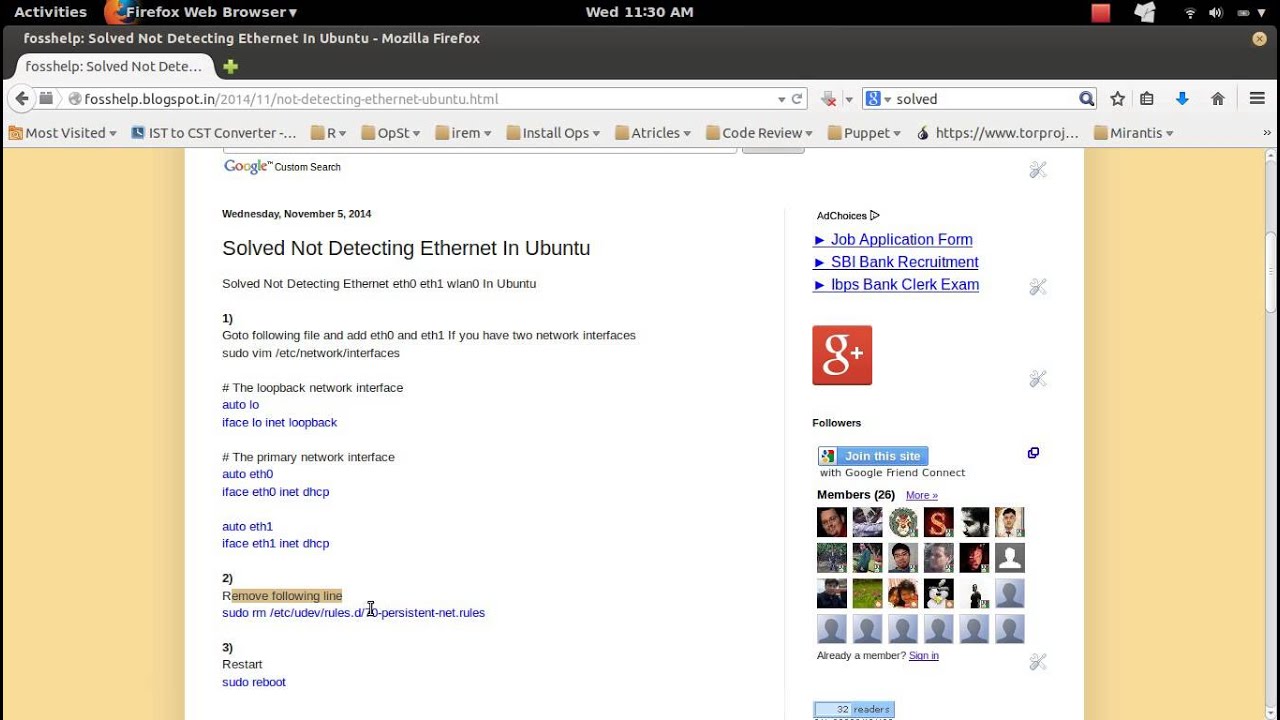This screenshot has width=1280, height=720.
Task: Go to the Firefox Home page icon
Action: click(1218, 99)
